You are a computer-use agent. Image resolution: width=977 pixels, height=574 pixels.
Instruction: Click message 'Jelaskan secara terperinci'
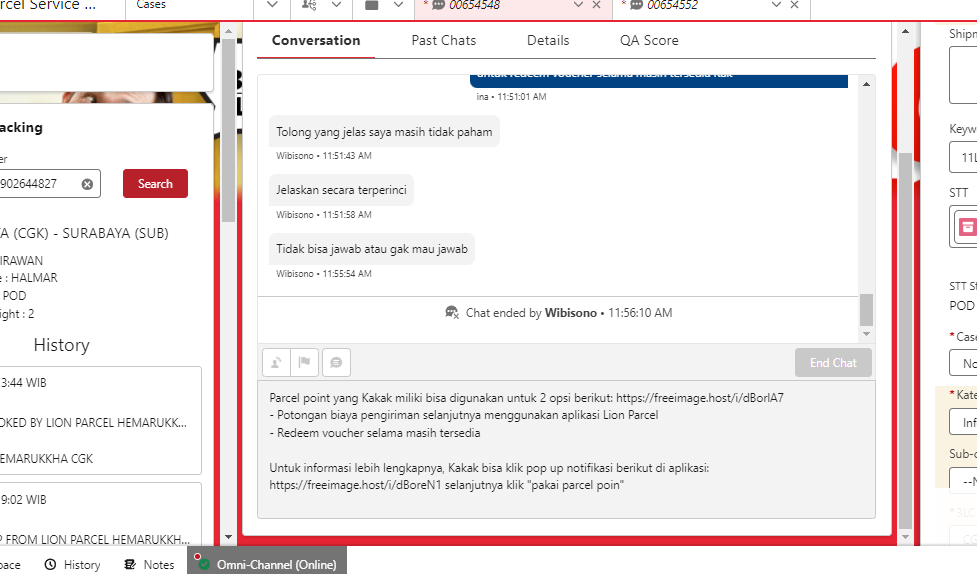(x=341, y=190)
